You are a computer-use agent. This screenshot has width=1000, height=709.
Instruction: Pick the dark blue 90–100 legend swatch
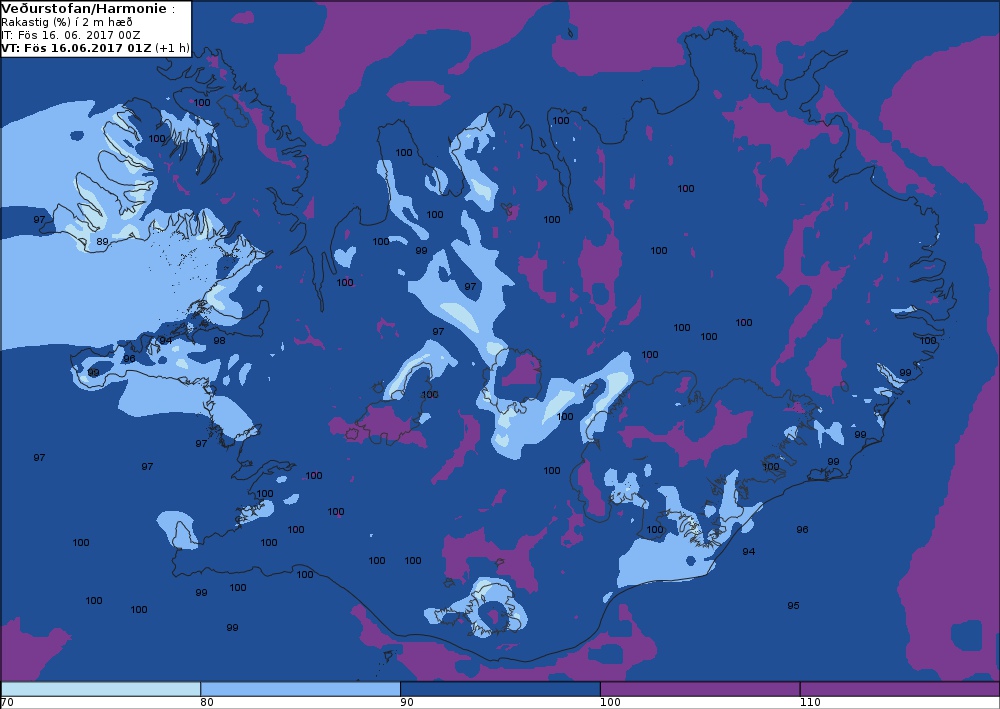(x=500, y=689)
